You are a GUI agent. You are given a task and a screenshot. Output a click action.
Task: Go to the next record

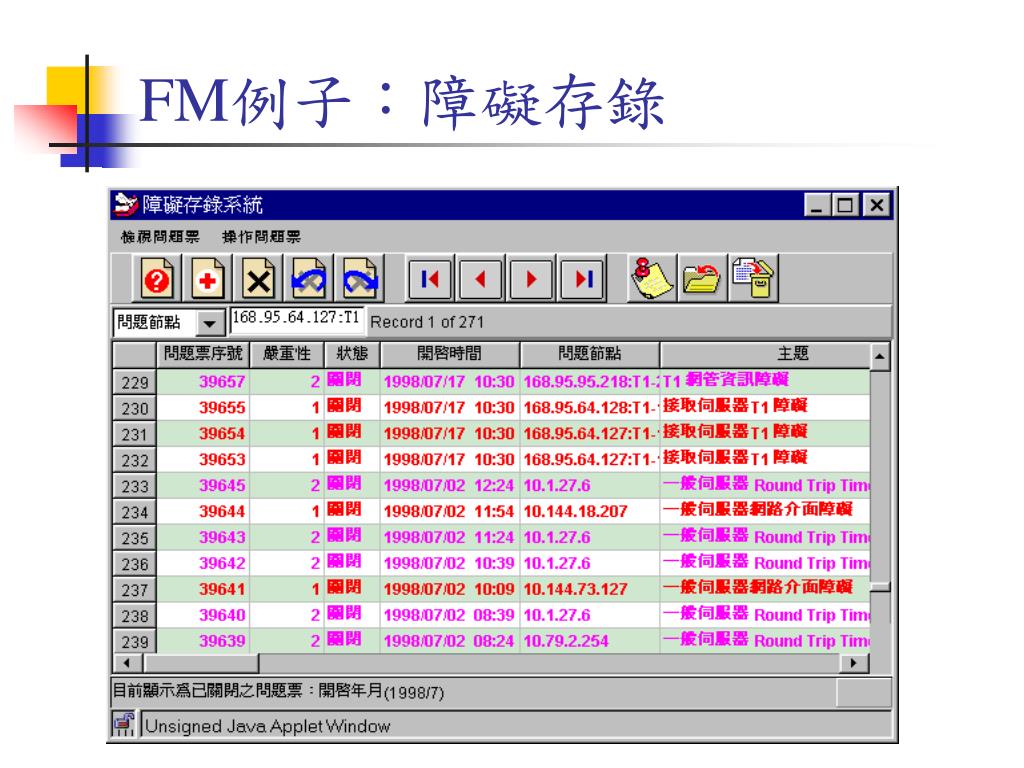coord(531,279)
